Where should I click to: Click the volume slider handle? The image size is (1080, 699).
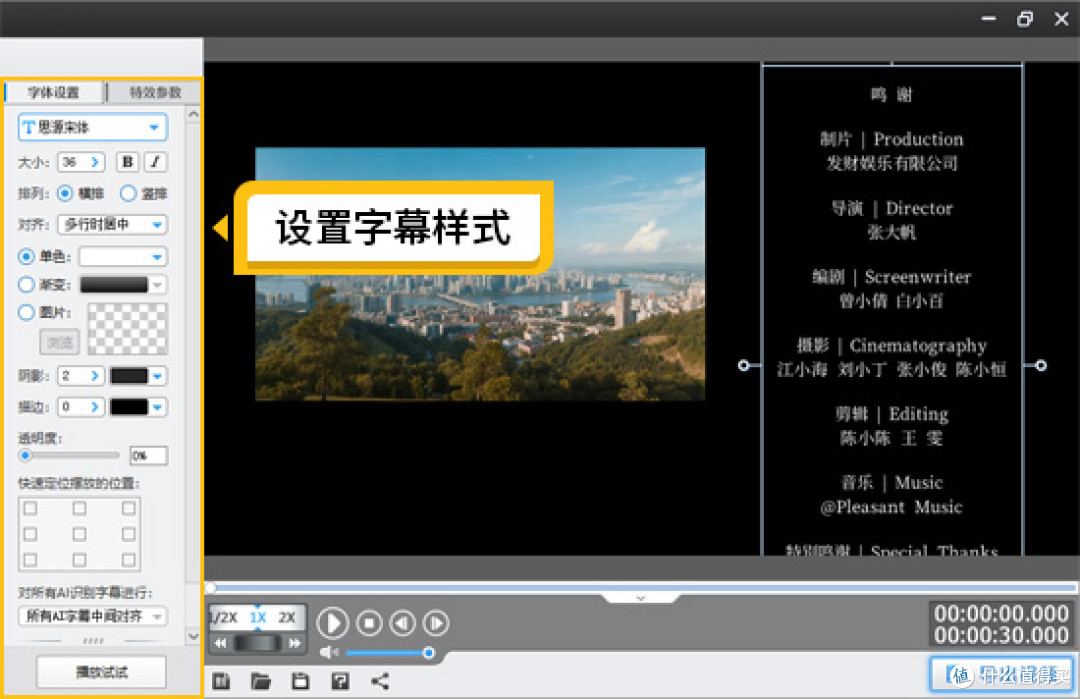pos(428,652)
